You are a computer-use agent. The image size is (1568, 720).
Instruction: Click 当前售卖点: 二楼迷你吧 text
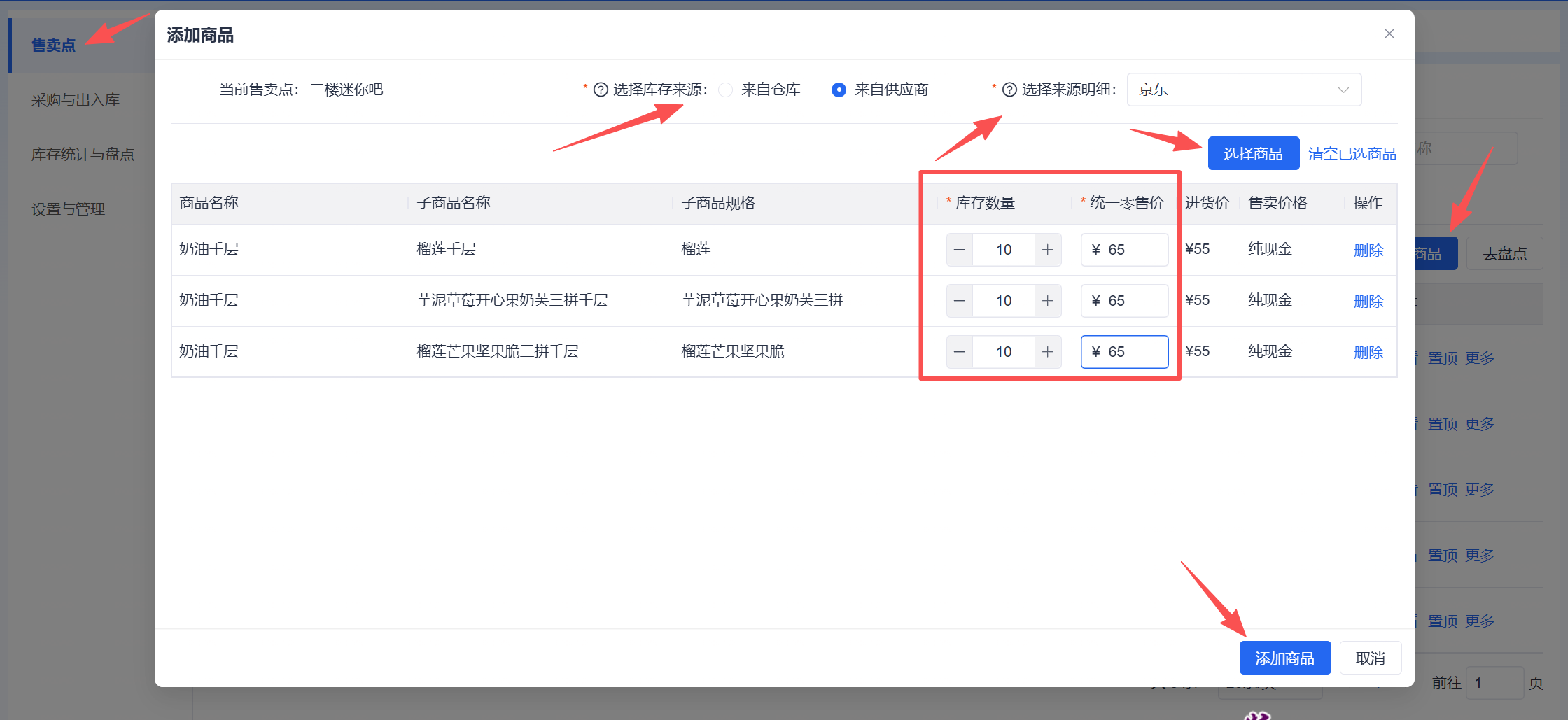(301, 90)
